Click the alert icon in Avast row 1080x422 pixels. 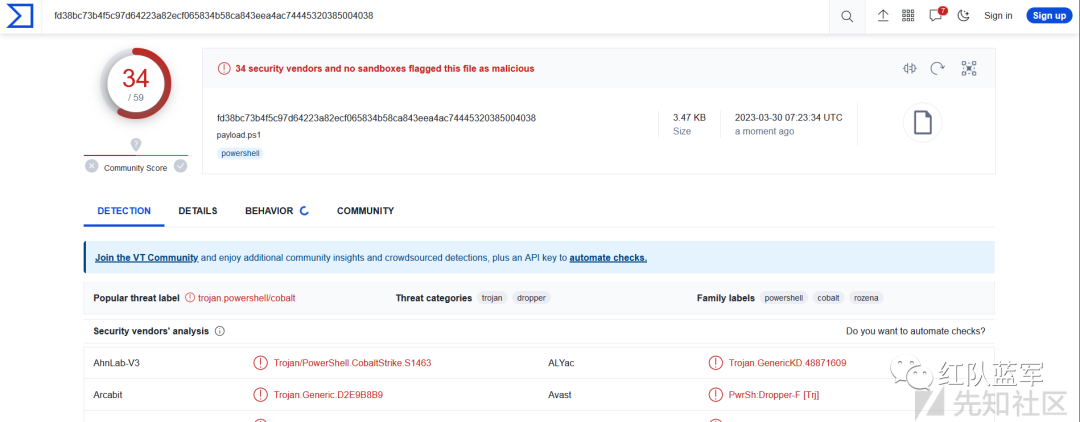[716, 395]
